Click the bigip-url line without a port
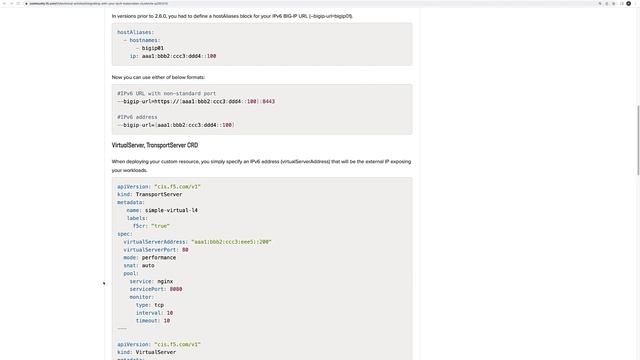640x360 pixels. (176, 125)
